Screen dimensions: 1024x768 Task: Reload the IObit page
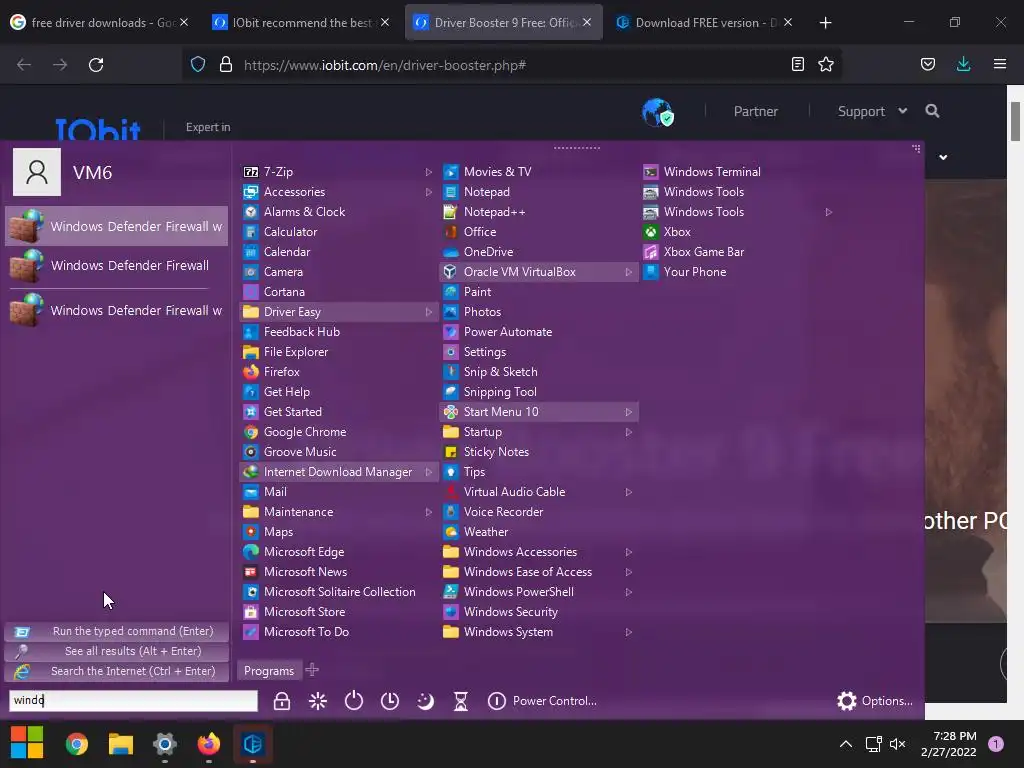[x=96, y=65]
